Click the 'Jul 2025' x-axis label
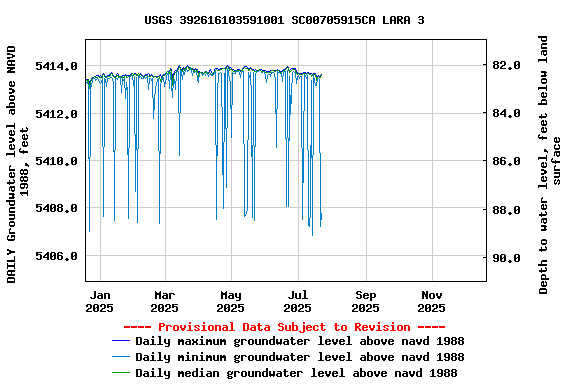 click(x=298, y=302)
